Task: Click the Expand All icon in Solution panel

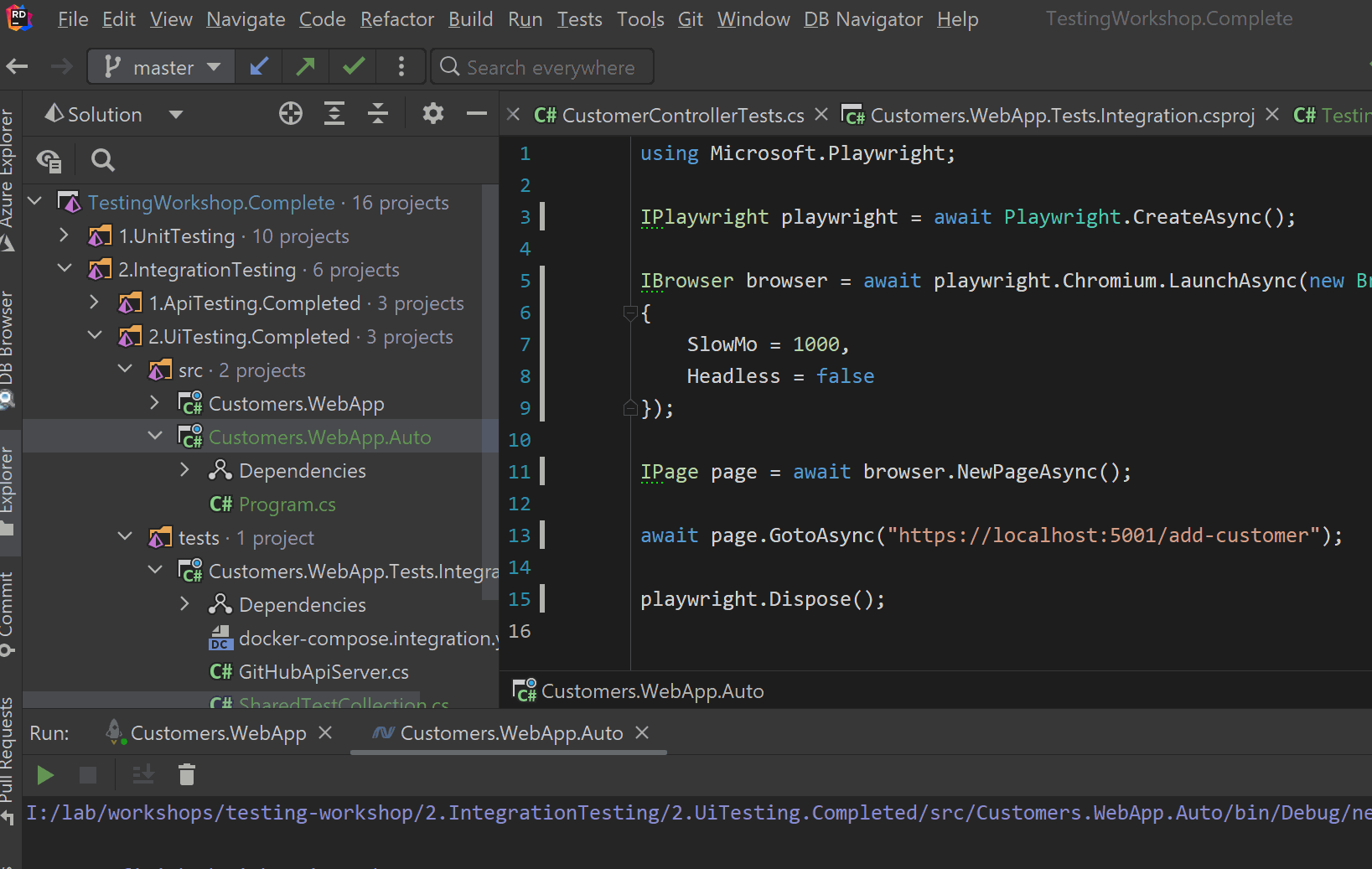Action: [334, 114]
